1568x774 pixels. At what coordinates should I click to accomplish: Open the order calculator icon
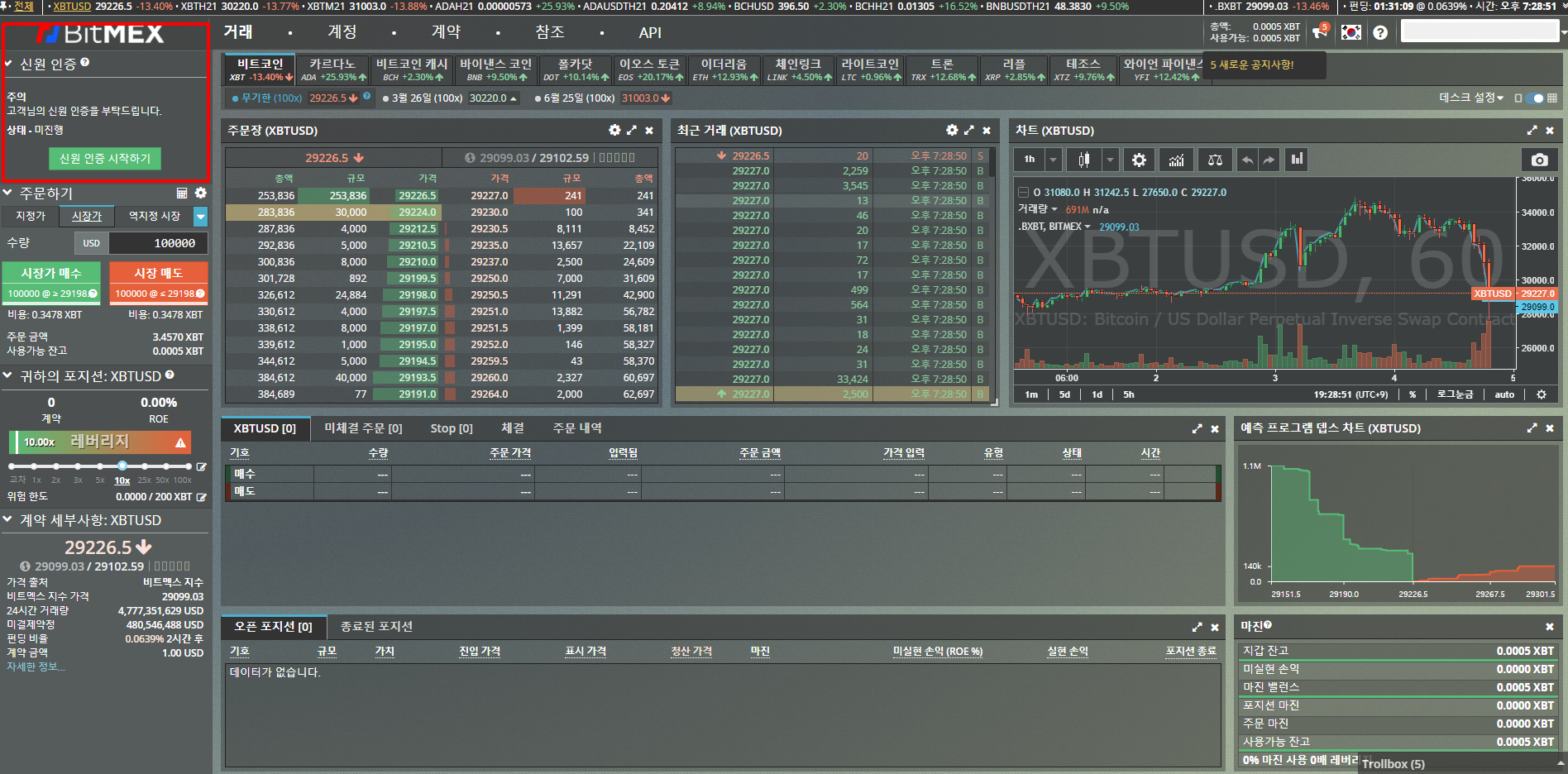182,193
